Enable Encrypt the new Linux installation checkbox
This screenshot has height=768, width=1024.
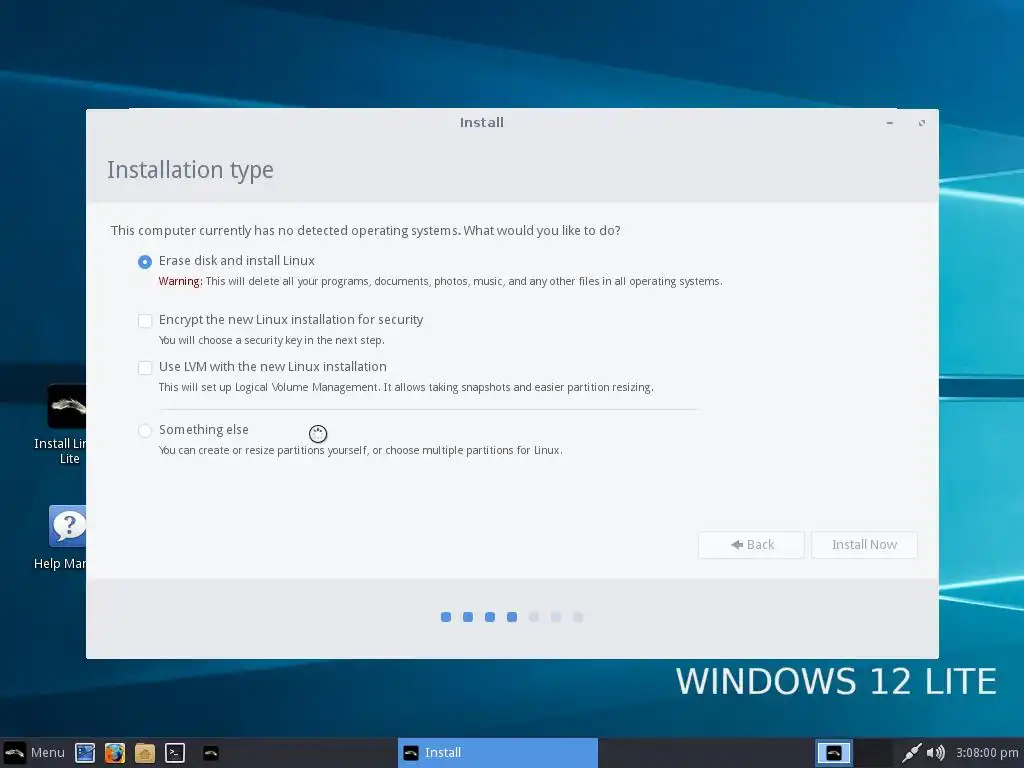145,321
